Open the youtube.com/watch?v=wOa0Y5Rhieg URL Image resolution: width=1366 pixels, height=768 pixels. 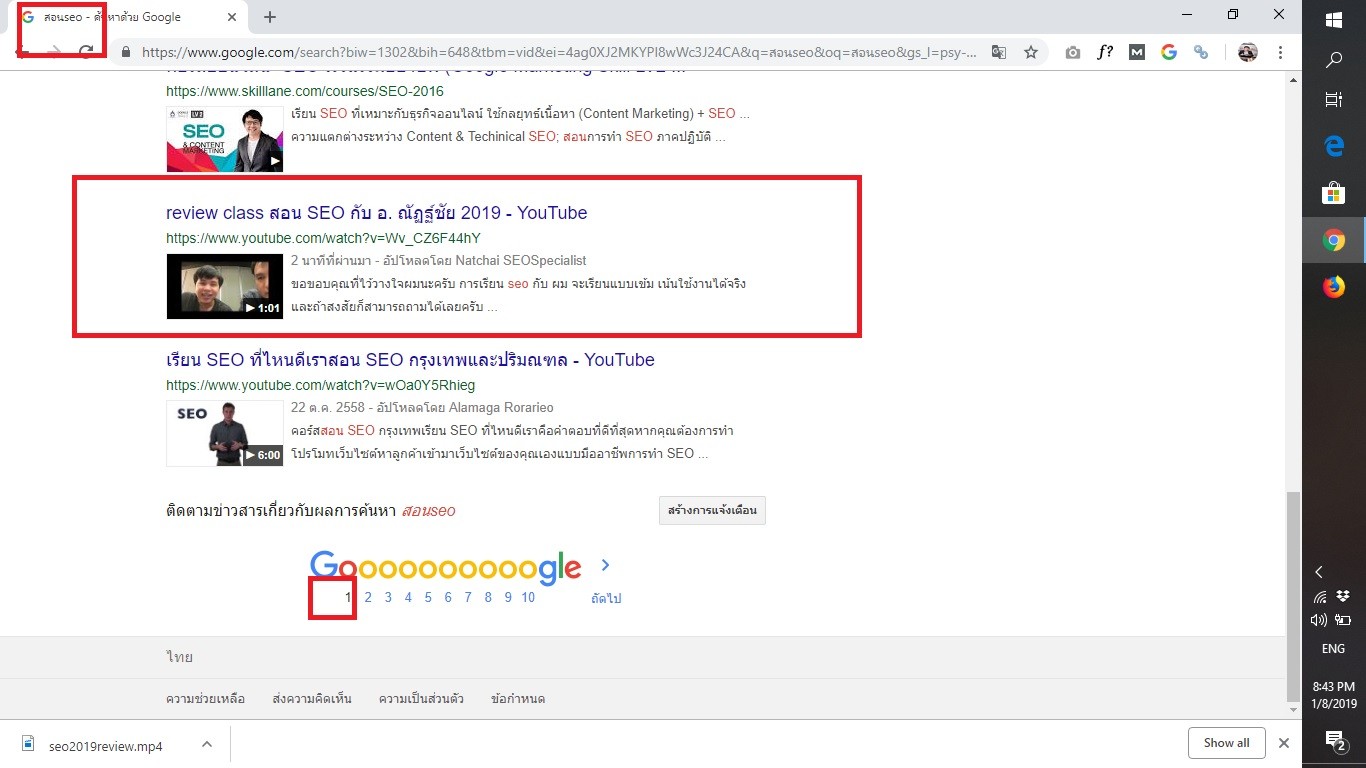coord(321,385)
